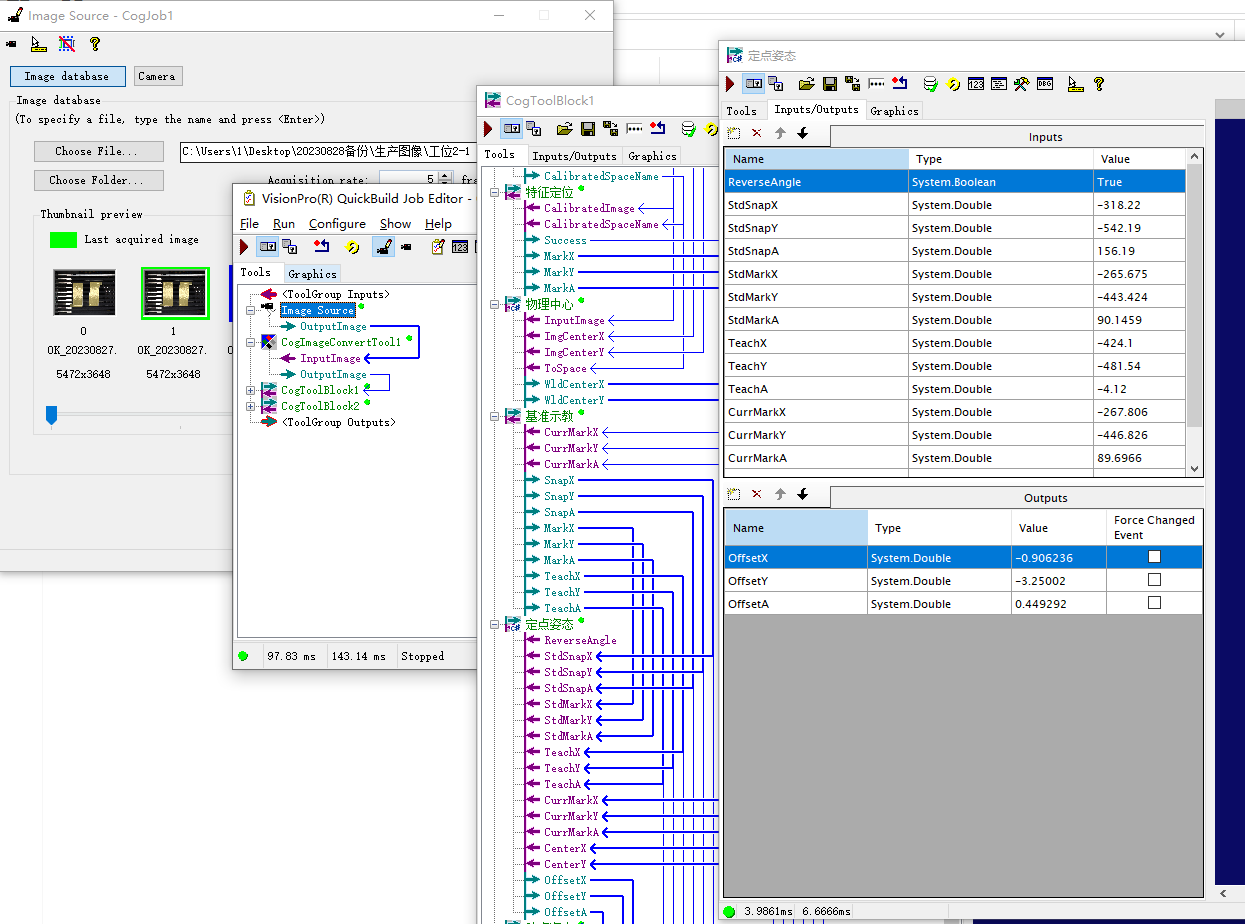Click the clipboard icon in Job Editor toolbar
The image size is (1245, 924).
coord(437,247)
